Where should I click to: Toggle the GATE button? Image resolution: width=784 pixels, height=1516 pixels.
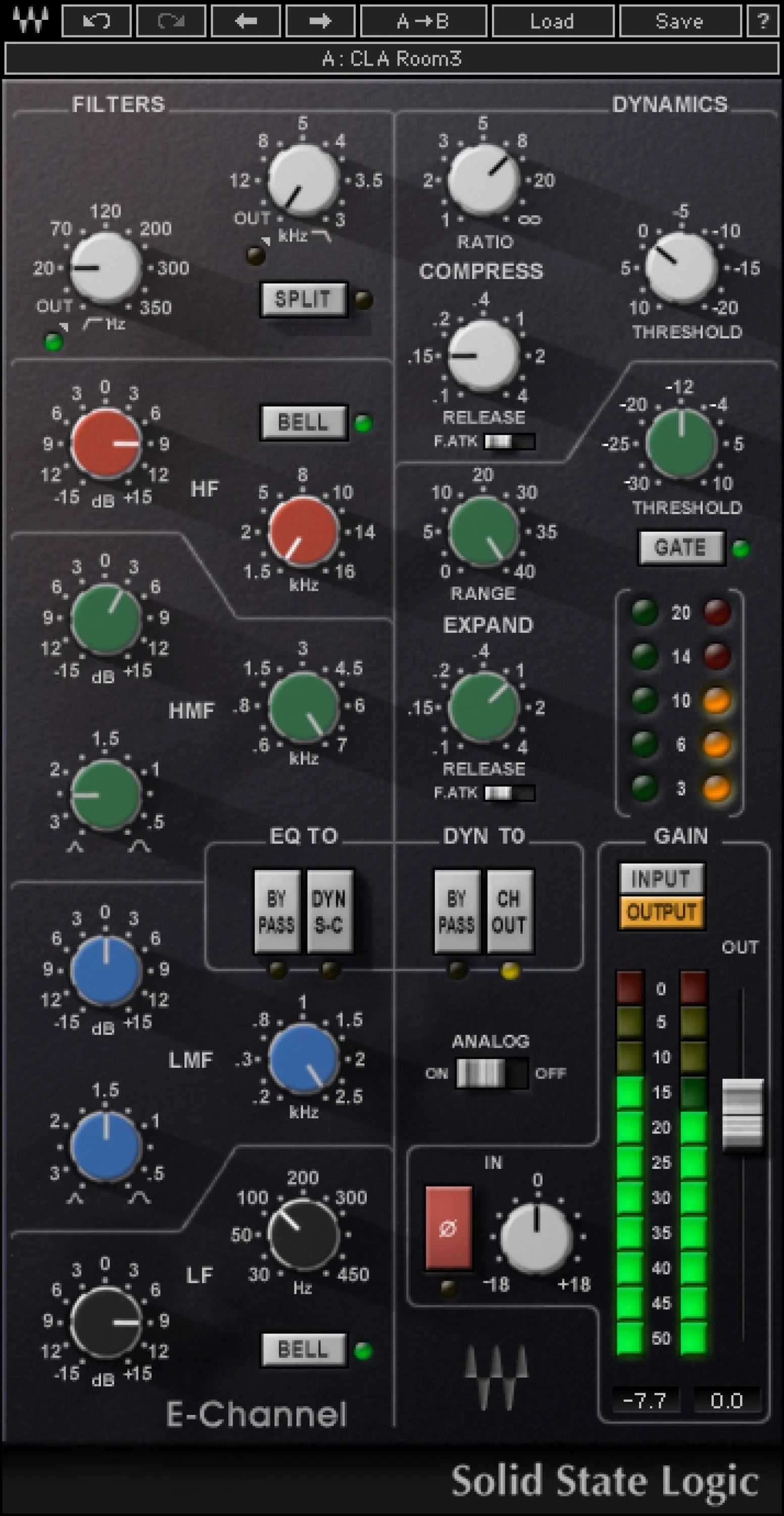(x=682, y=548)
